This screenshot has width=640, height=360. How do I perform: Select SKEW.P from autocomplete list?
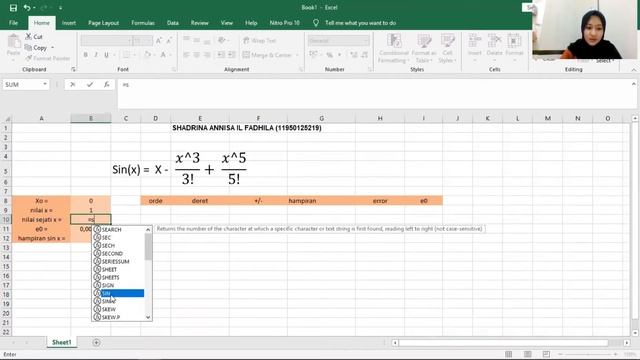point(118,317)
